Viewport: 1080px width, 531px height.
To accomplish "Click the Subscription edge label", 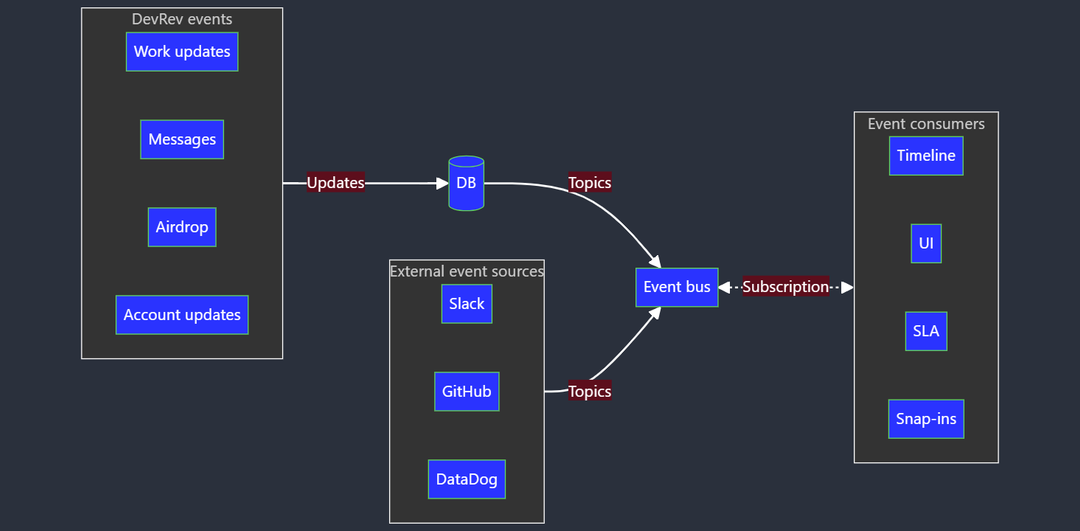I will pyautogui.click(x=786, y=287).
